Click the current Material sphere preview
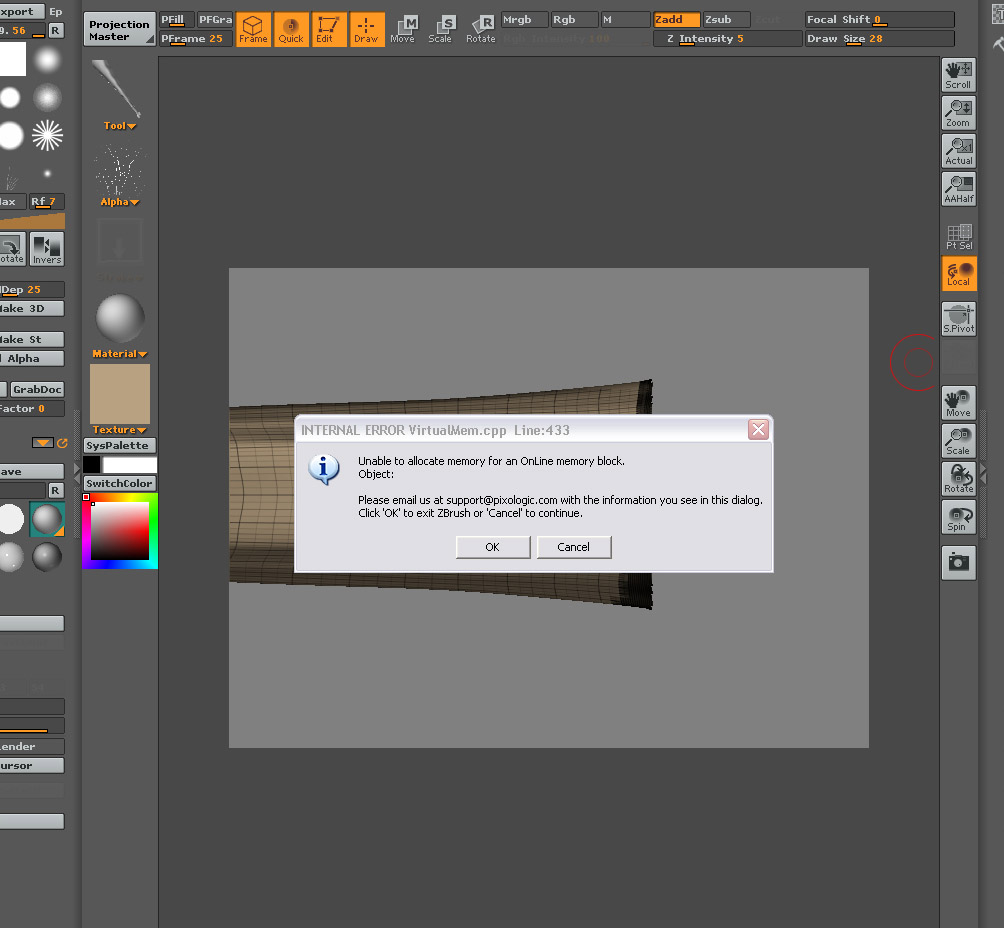The height and width of the screenshot is (928, 1004). click(120, 318)
